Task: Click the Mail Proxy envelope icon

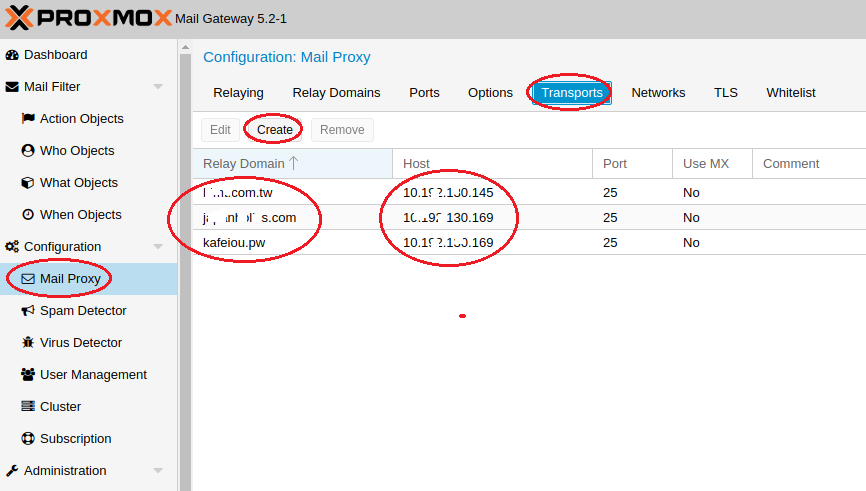Action: tap(28, 278)
